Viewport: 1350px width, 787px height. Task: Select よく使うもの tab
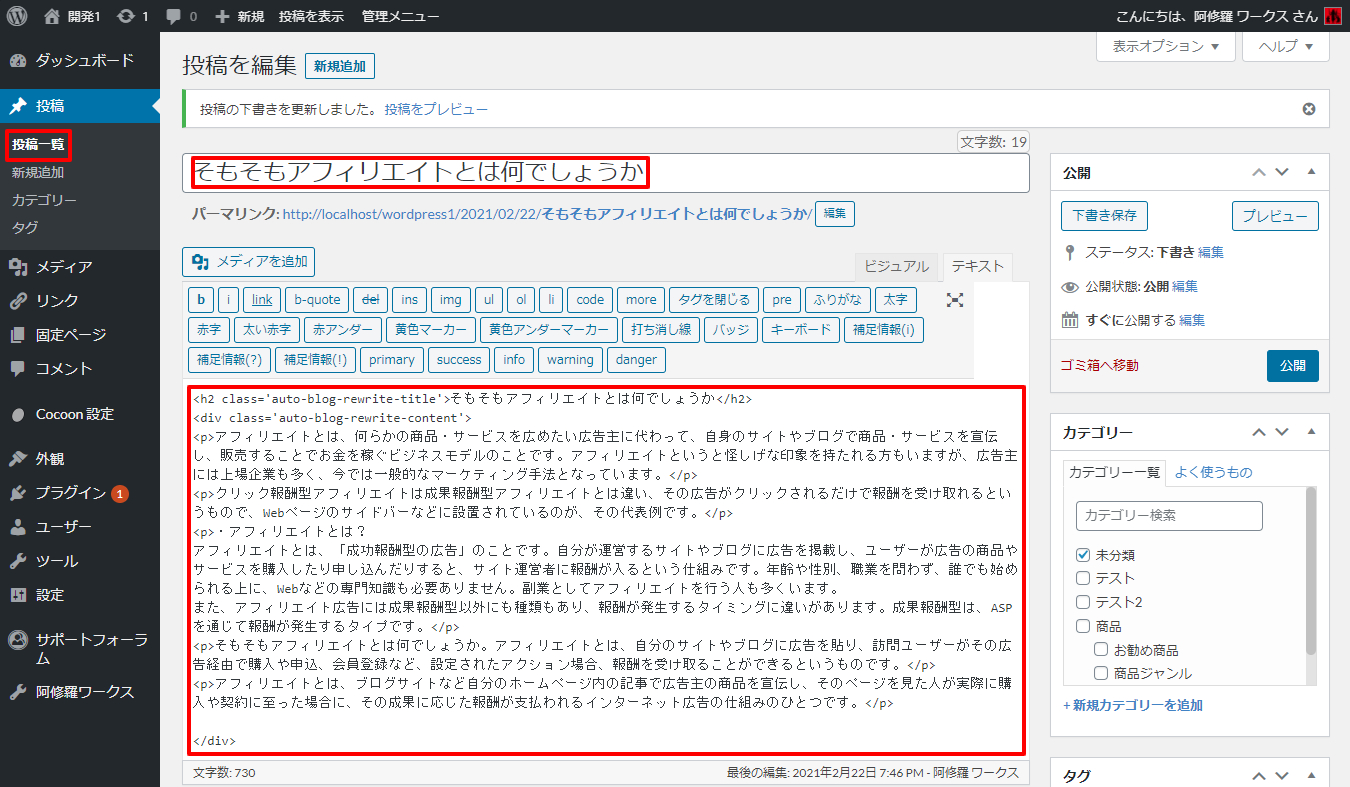click(x=1213, y=472)
